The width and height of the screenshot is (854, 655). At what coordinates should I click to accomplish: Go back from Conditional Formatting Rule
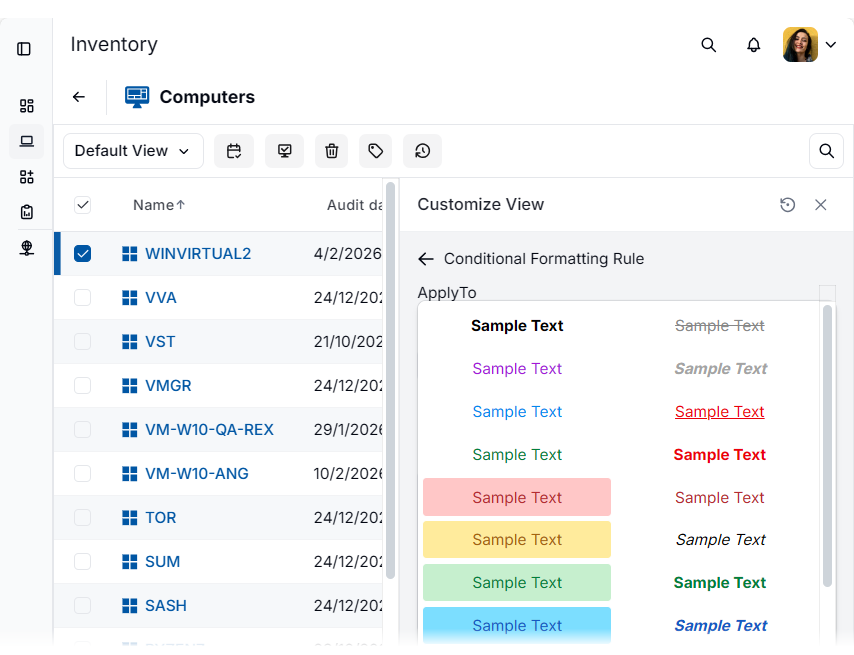click(x=426, y=259)
